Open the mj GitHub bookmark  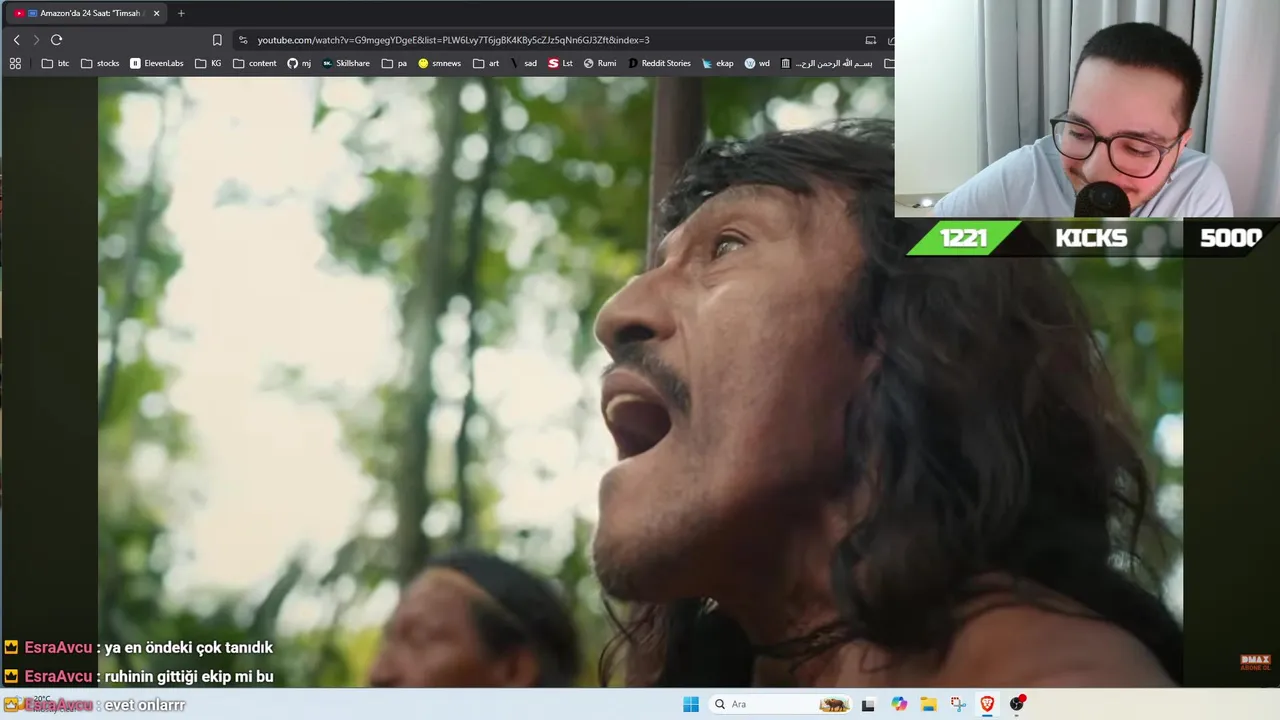coord(299,63)
